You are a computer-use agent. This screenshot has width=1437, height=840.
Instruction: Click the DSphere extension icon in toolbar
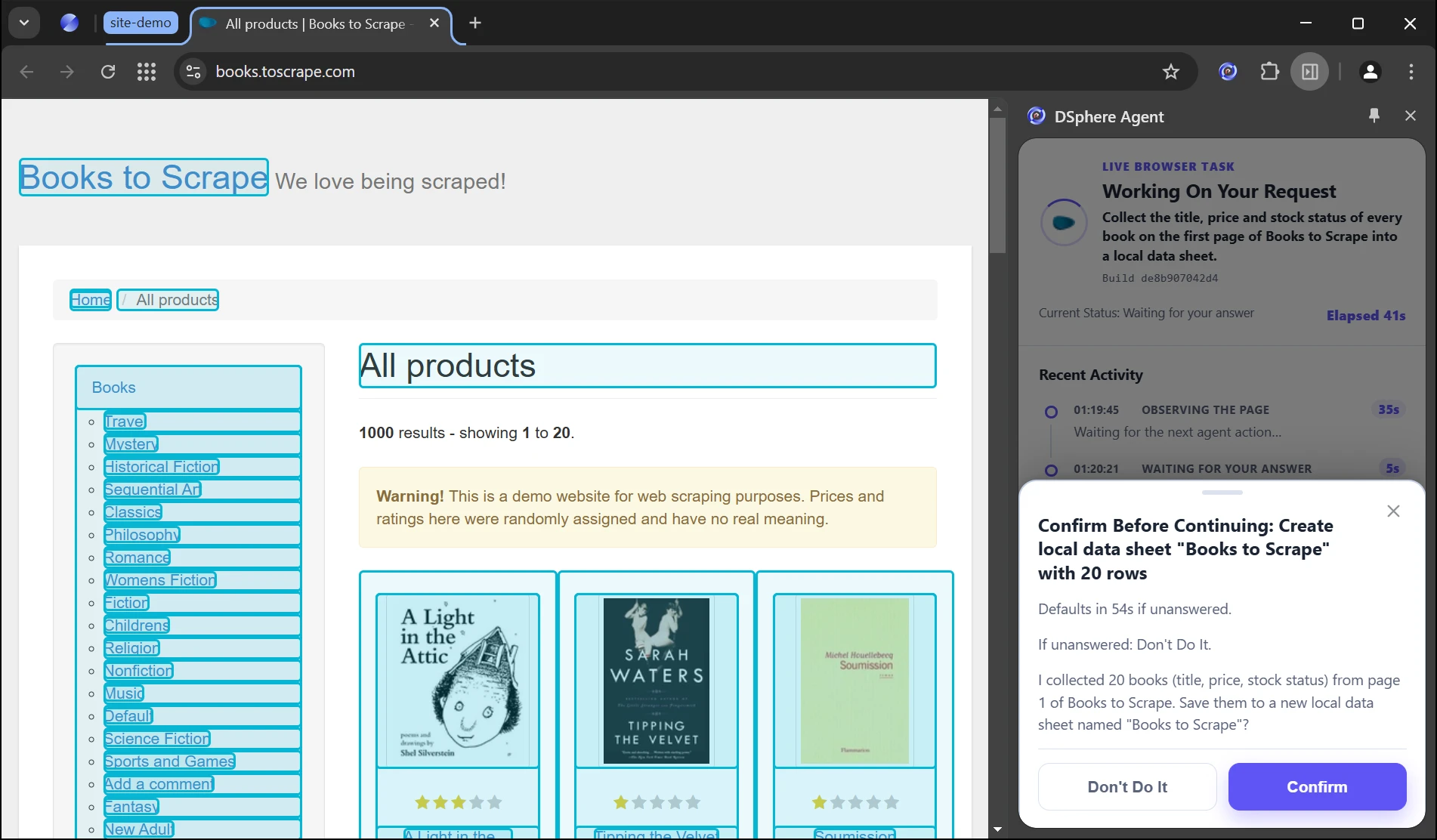click(x=1228, y=72)
